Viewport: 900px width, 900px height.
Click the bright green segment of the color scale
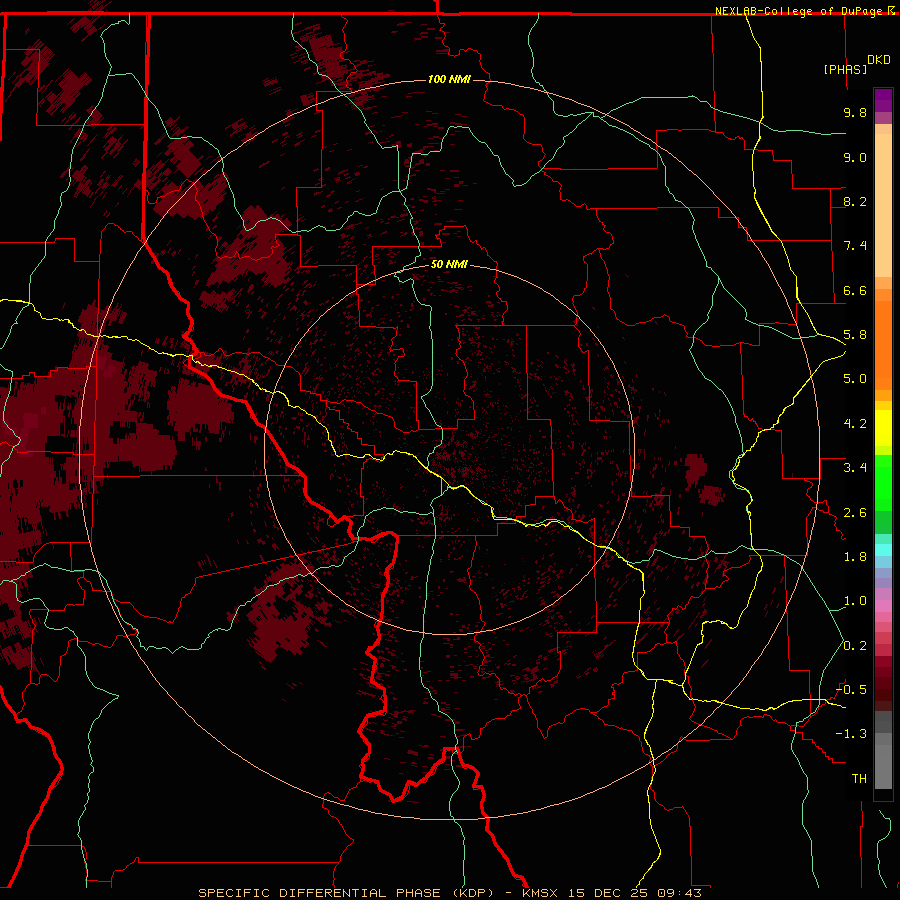click(883, 483)
